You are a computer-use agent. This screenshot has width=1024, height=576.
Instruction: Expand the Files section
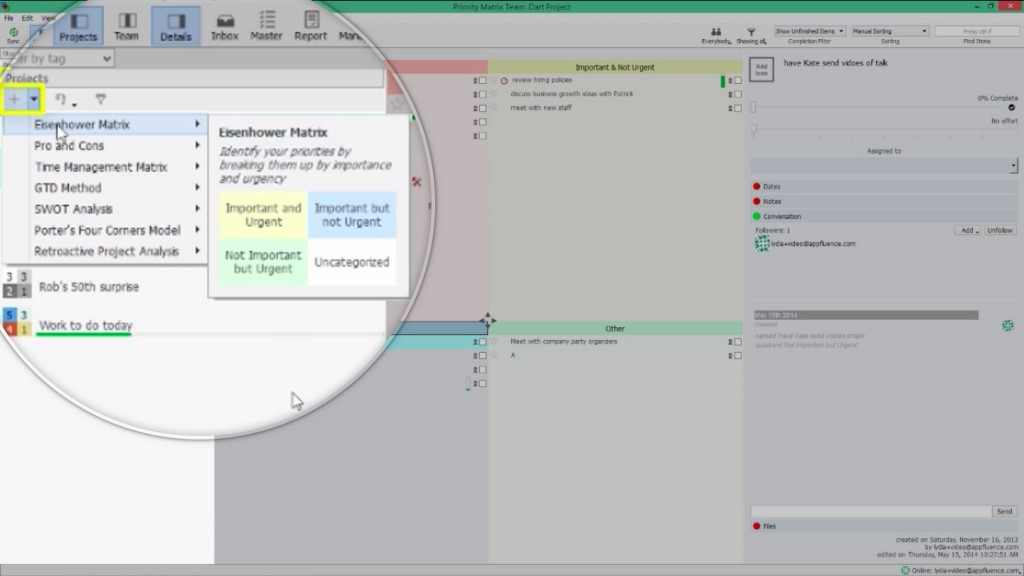[884, 526]
